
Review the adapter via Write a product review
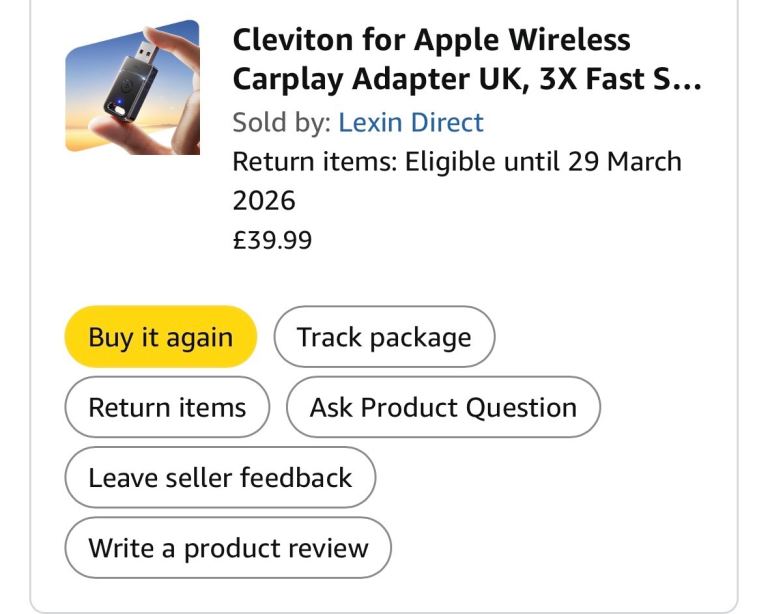click(x=228, y=548)
